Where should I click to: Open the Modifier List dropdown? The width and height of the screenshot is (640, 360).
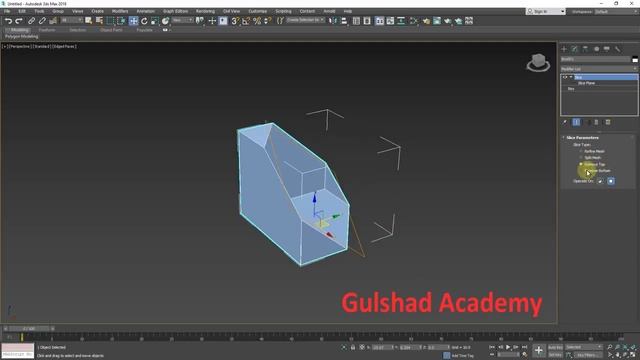[599, 69]
